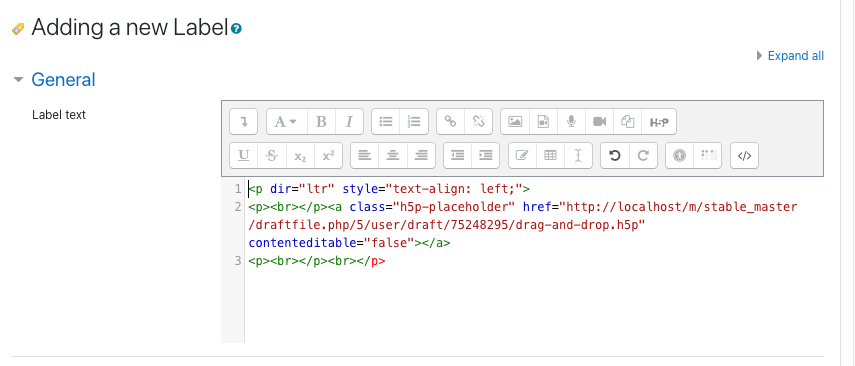Toggle the HTML source view
The height and width of the screenshot is (366, 855).
pyautogui.click(x=744, y=155)
